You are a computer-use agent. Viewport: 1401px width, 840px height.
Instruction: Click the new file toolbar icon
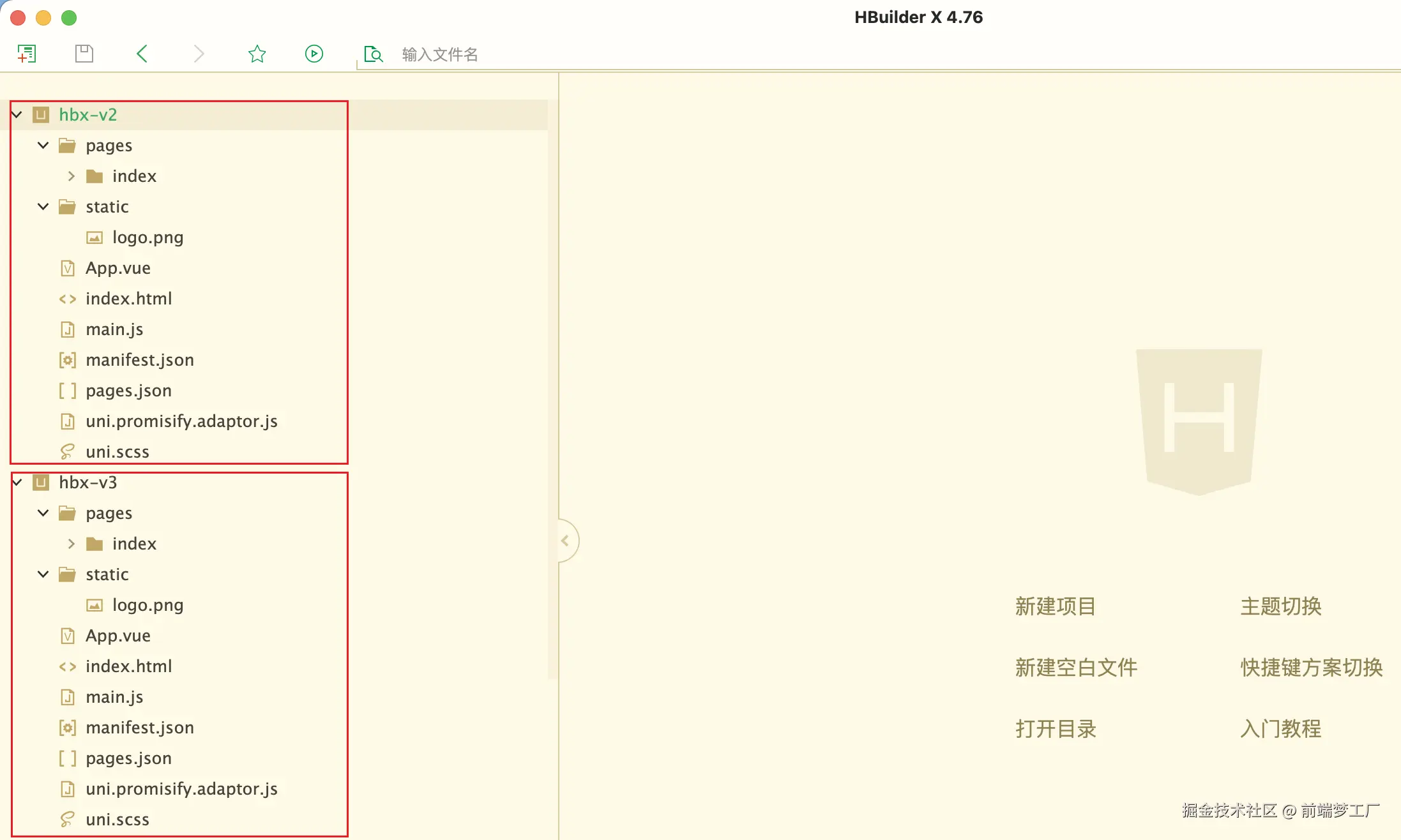pyautogui.click(x=27, y=54)
